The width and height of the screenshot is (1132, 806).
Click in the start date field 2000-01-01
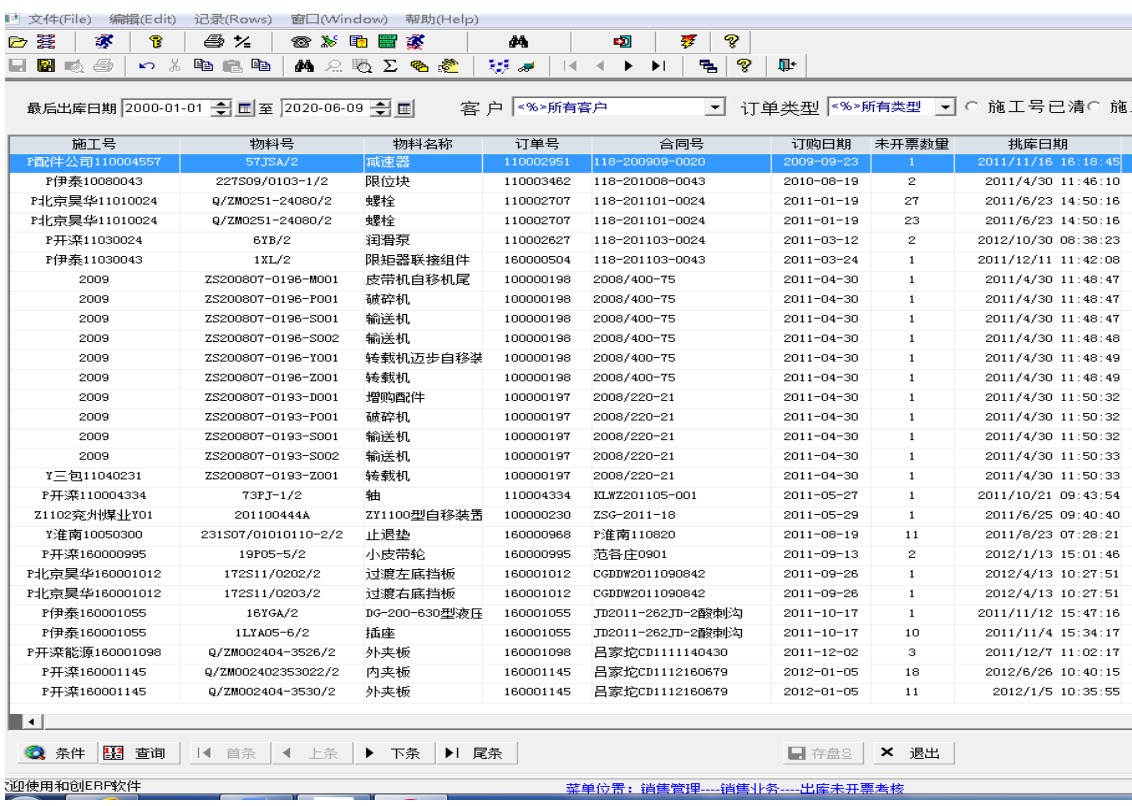167,108
